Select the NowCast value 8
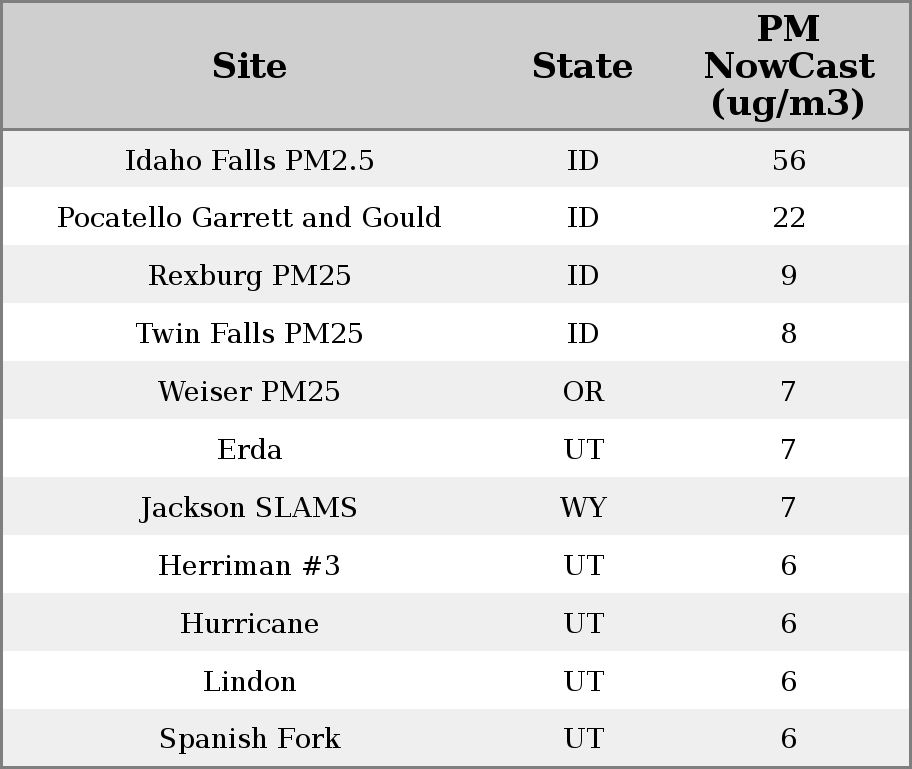 (788, 334)
